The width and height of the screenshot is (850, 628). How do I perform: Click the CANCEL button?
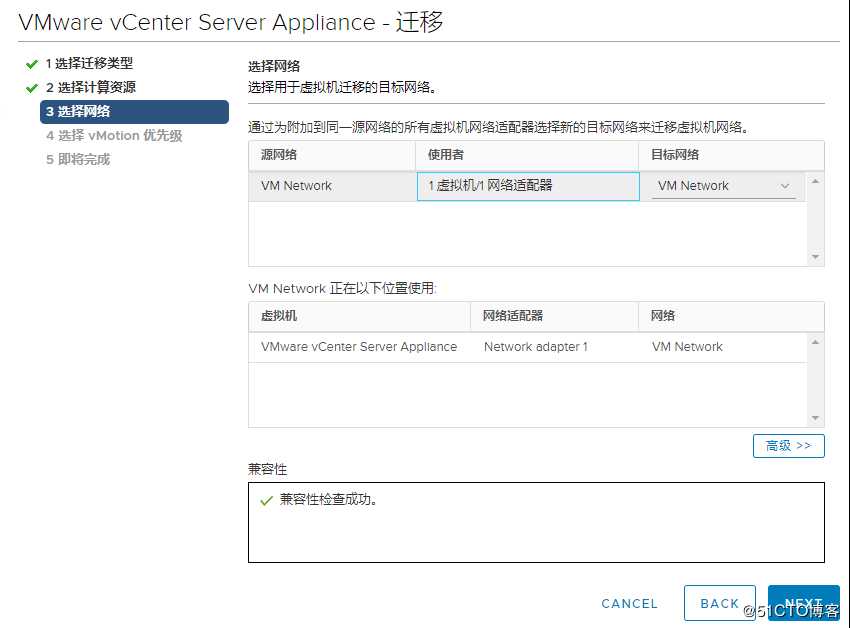click(x=629, y=604)
